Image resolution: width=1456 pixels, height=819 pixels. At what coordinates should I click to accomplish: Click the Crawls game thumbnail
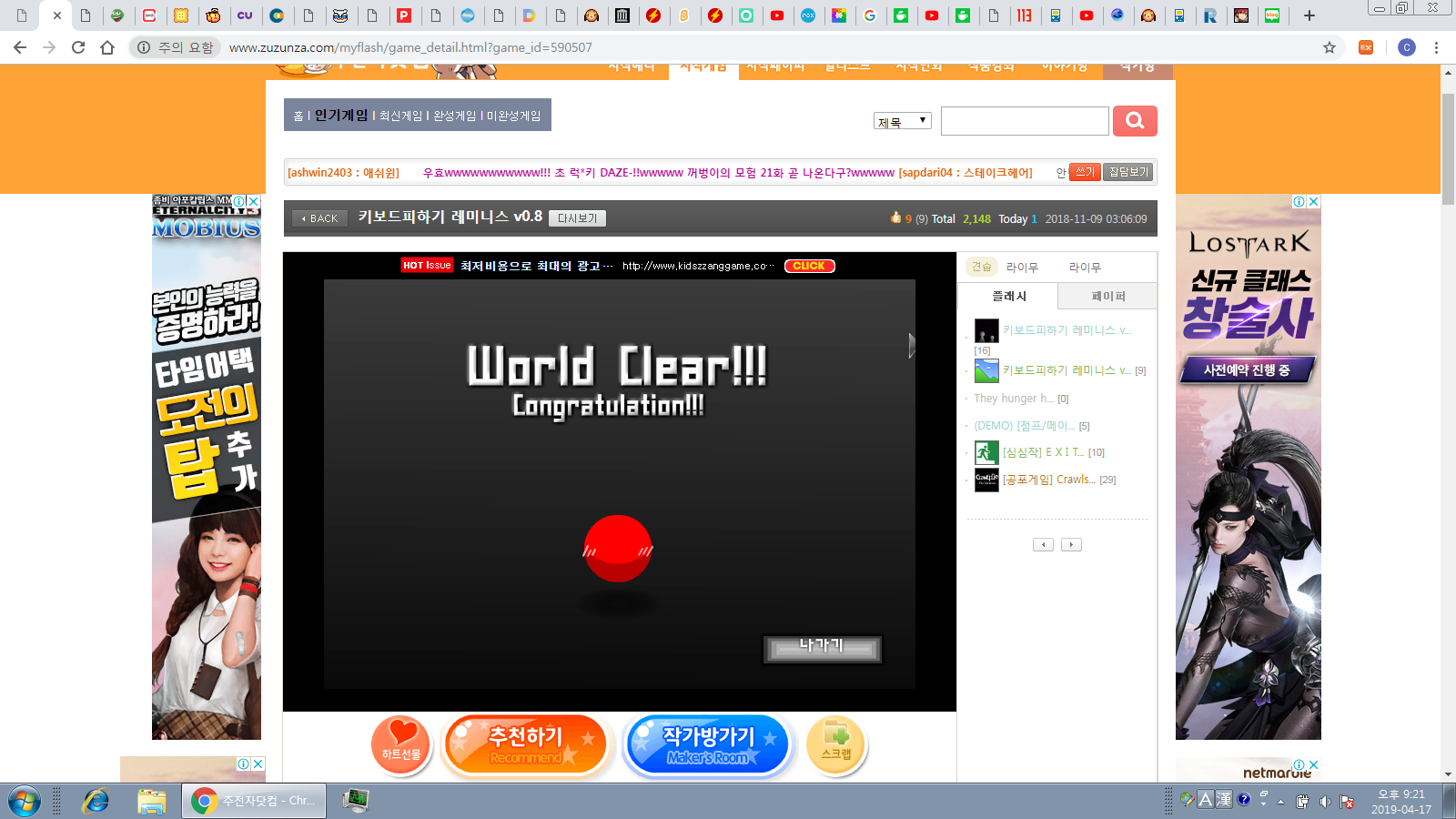[x=986, y=480]
